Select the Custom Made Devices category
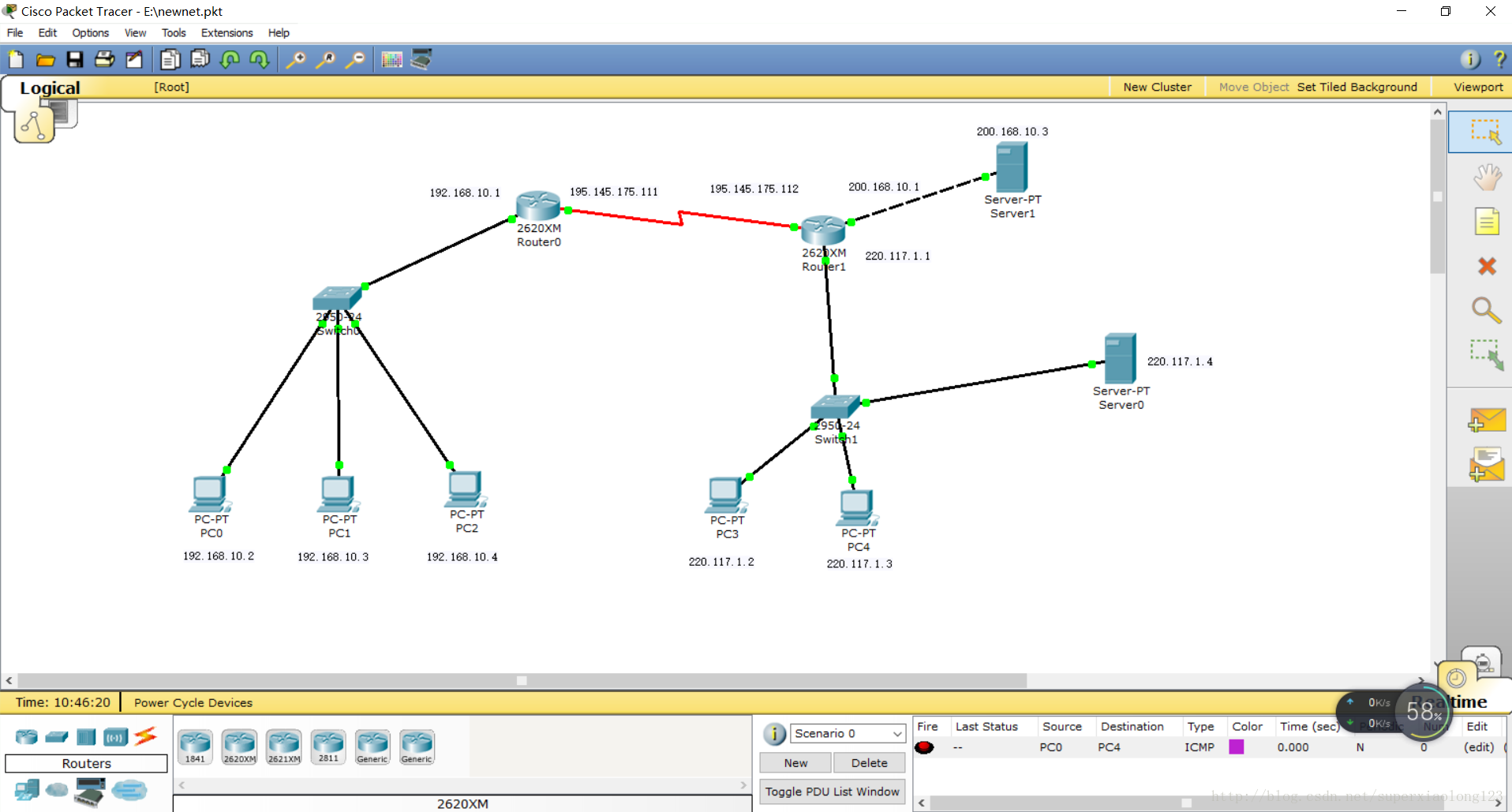Screen dimensions: 1512x812 (x=90, y=791)
